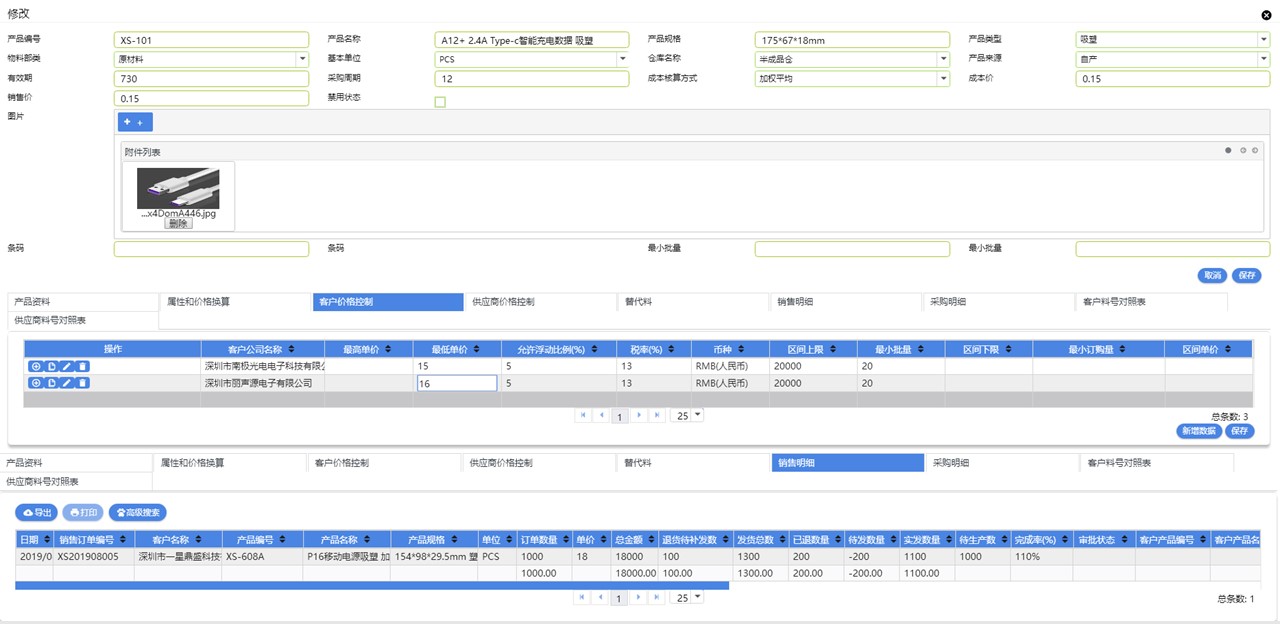This screenshot has height=624, width=1280.
Task: Click the 删除 button under the attachment image
Action: 178,224
